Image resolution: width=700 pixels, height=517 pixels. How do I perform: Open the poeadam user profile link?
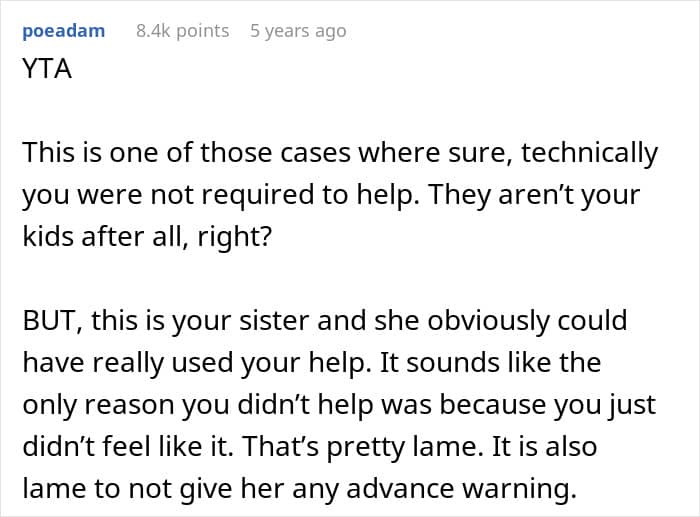(64, 31)
